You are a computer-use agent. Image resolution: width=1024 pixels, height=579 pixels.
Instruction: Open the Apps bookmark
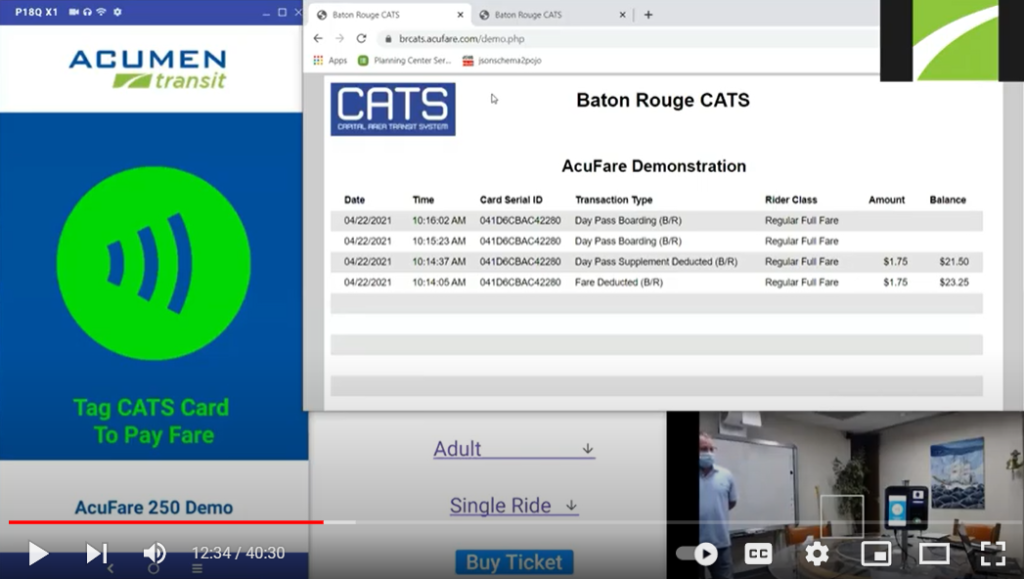coord(330,60)
